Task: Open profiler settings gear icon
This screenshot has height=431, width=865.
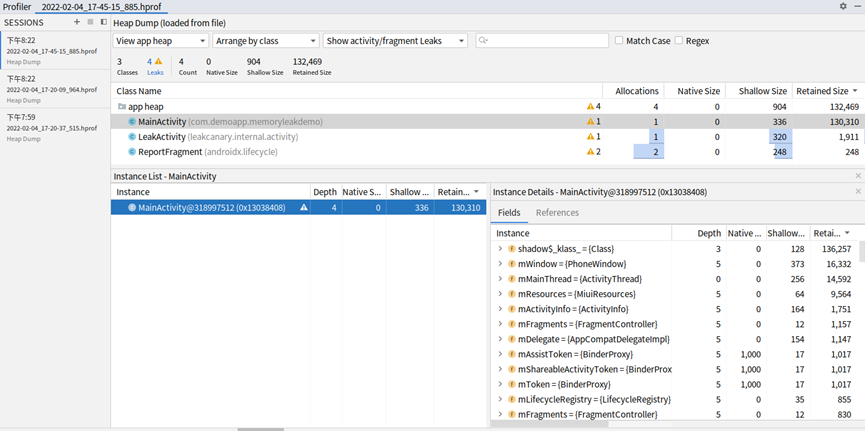Action: [843, 6]
